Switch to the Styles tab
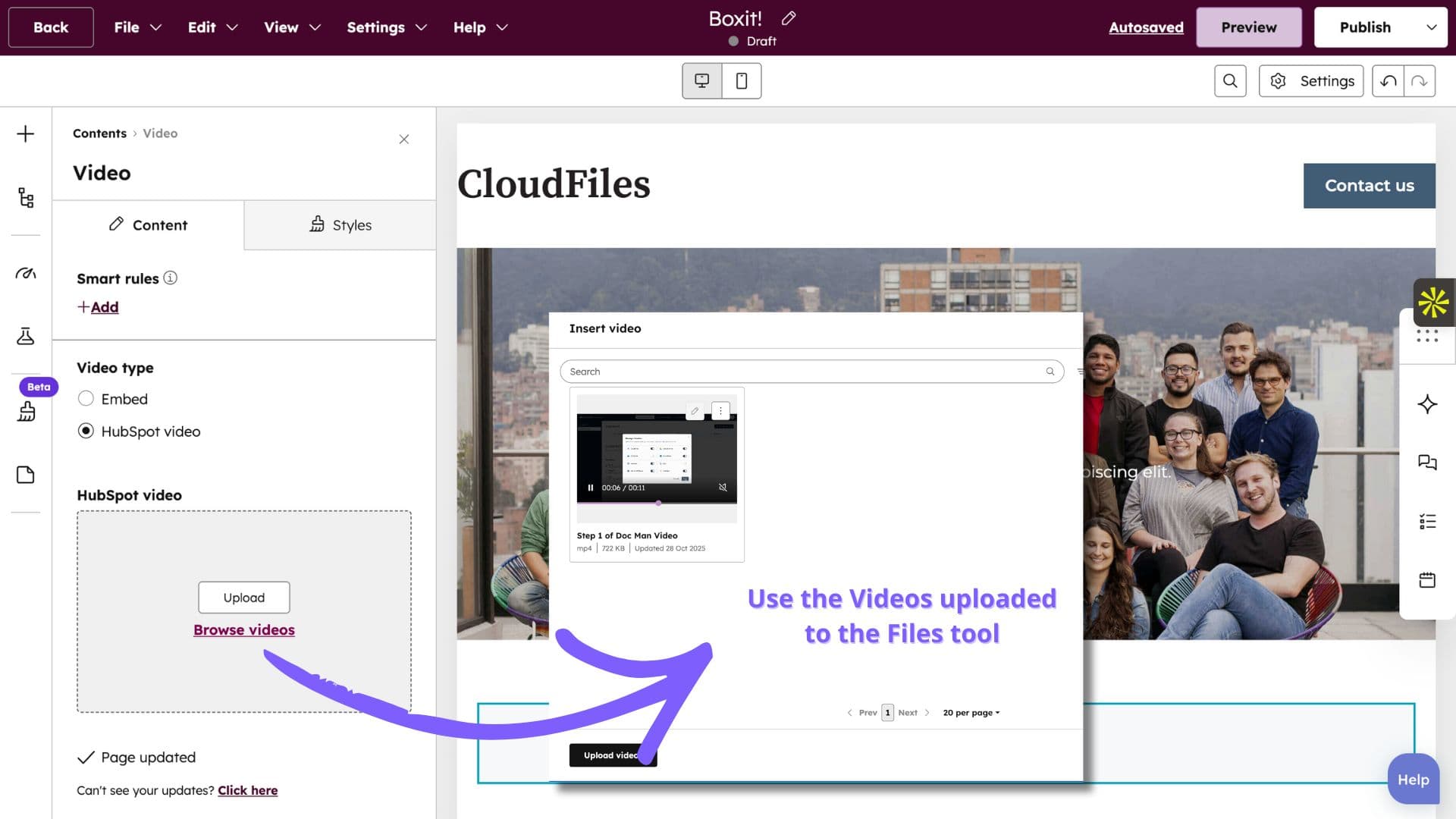 [x=340, y=224]
